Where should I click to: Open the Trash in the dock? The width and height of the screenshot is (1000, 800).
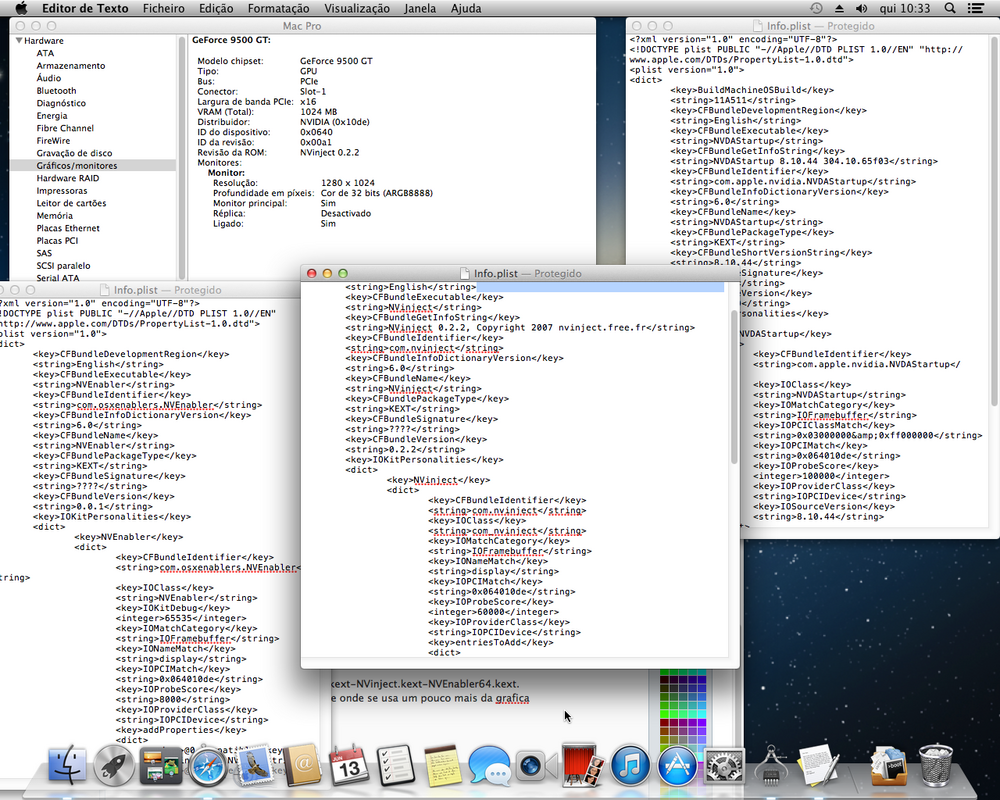tap(936, 766)
